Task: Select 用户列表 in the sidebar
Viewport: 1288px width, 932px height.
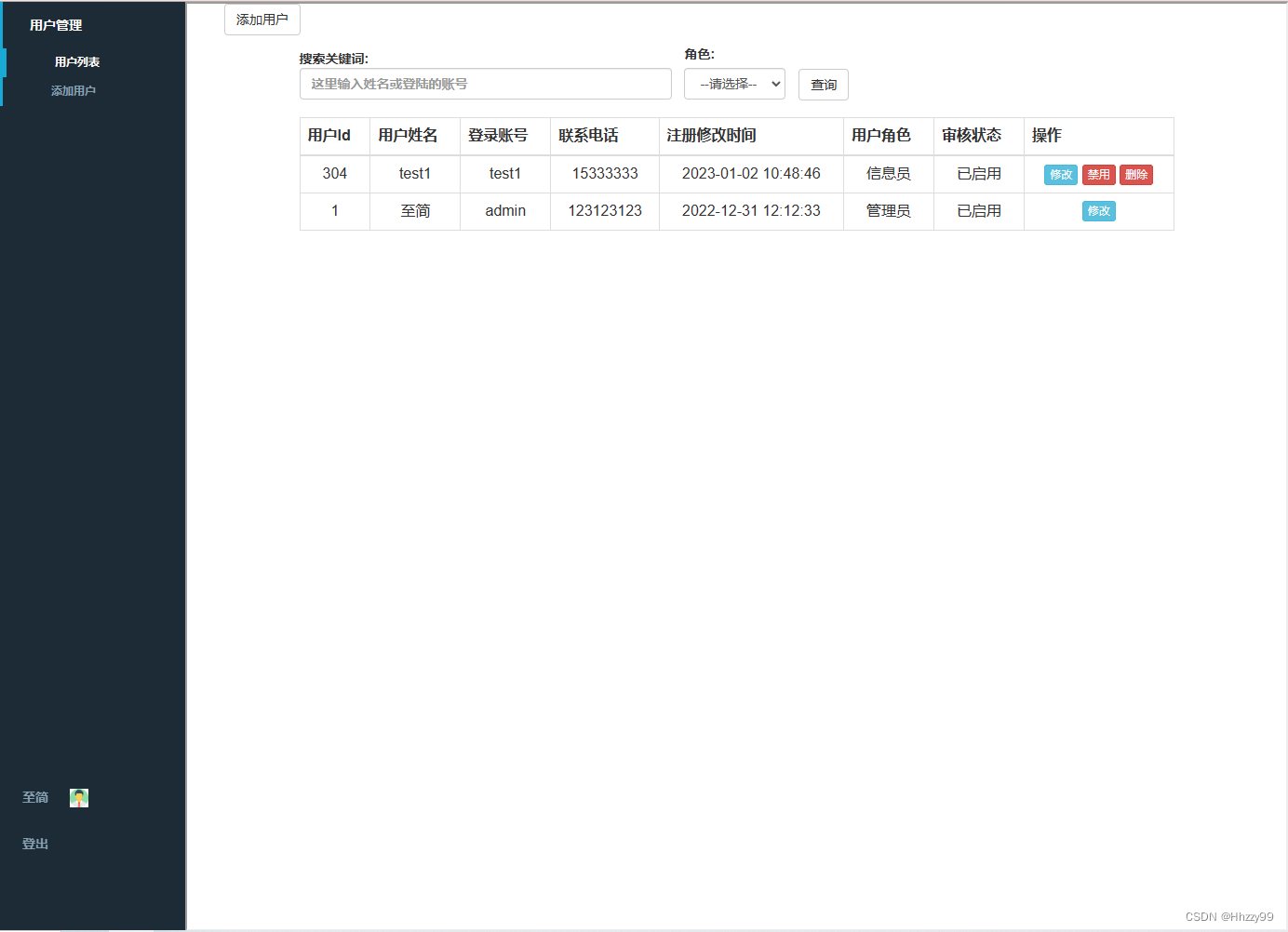Action: [x=77, y=62]
